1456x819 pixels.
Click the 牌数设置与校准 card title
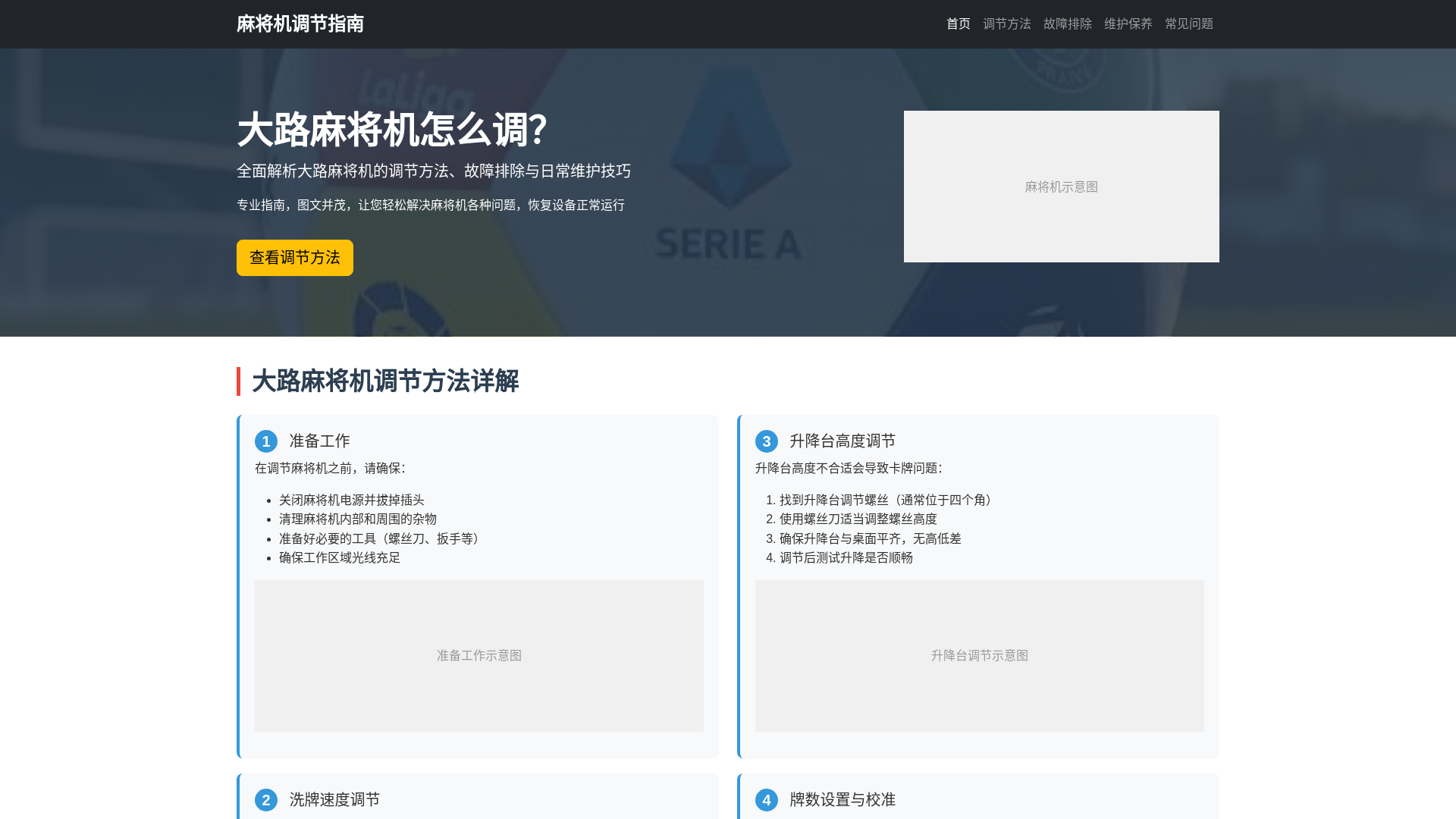point(843,800)
